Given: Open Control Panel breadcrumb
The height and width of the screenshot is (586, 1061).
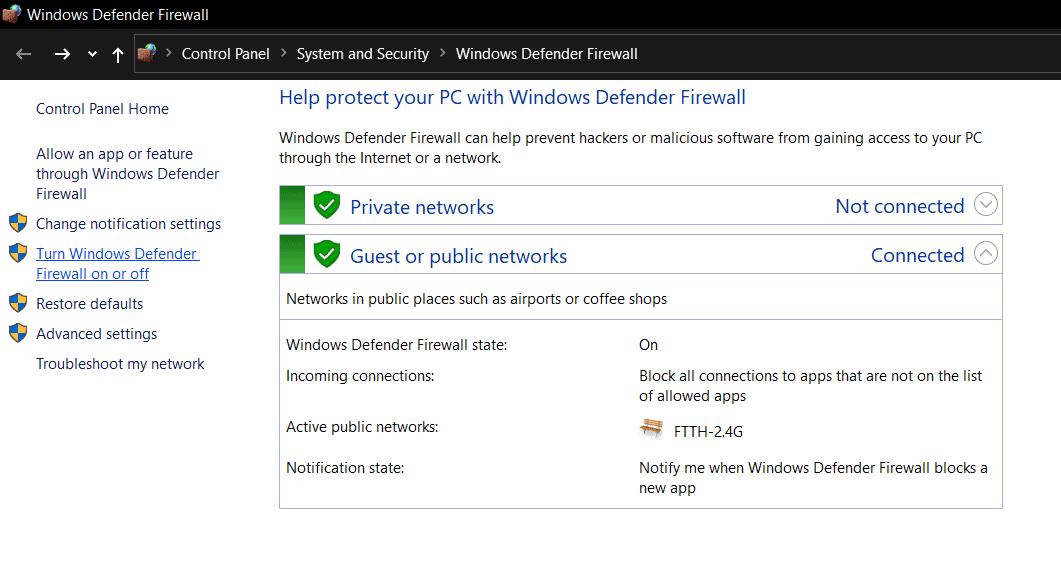Looking at the screenshot, I should coord(225,54).
